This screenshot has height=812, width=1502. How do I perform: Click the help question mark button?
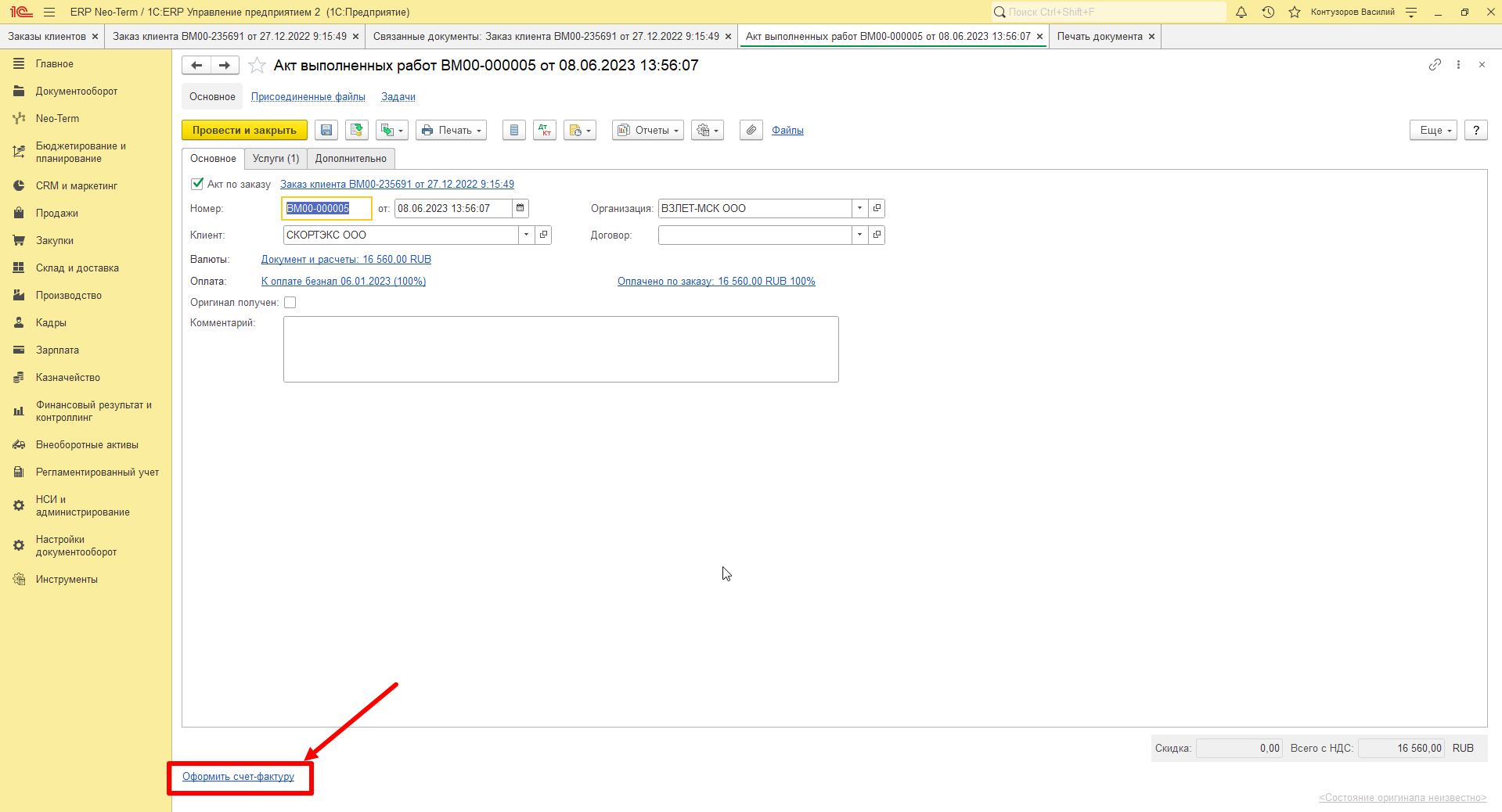1476,131
